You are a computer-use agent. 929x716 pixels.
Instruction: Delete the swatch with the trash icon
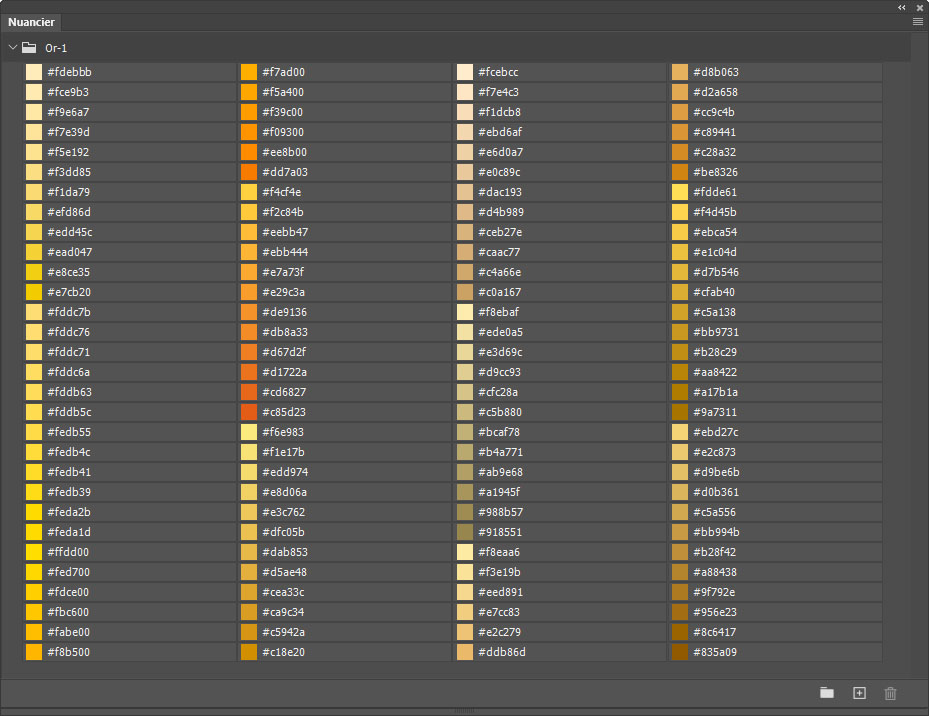890,693
